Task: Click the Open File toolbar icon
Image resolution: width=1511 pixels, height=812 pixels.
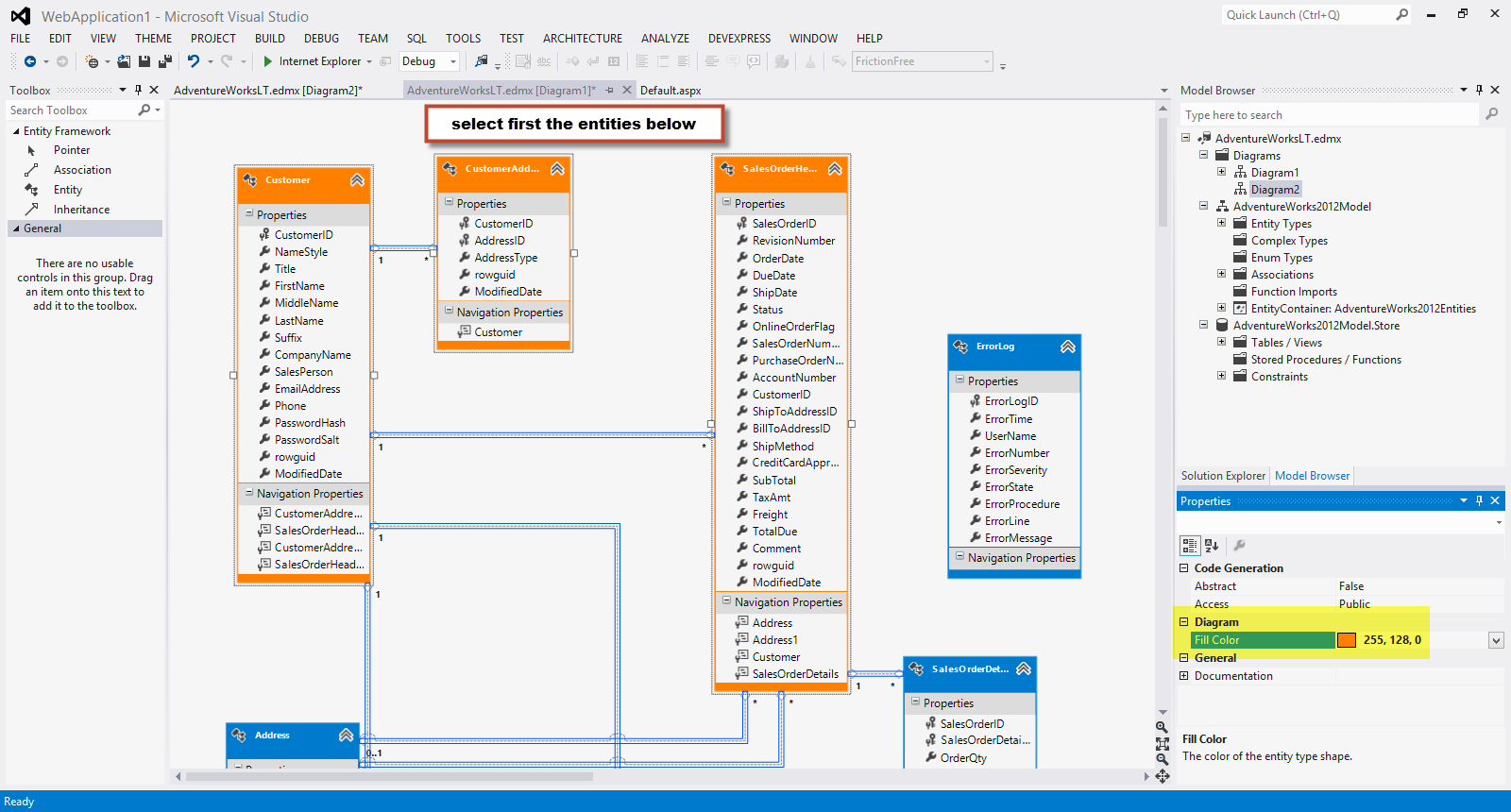Action: click(124, 61)
